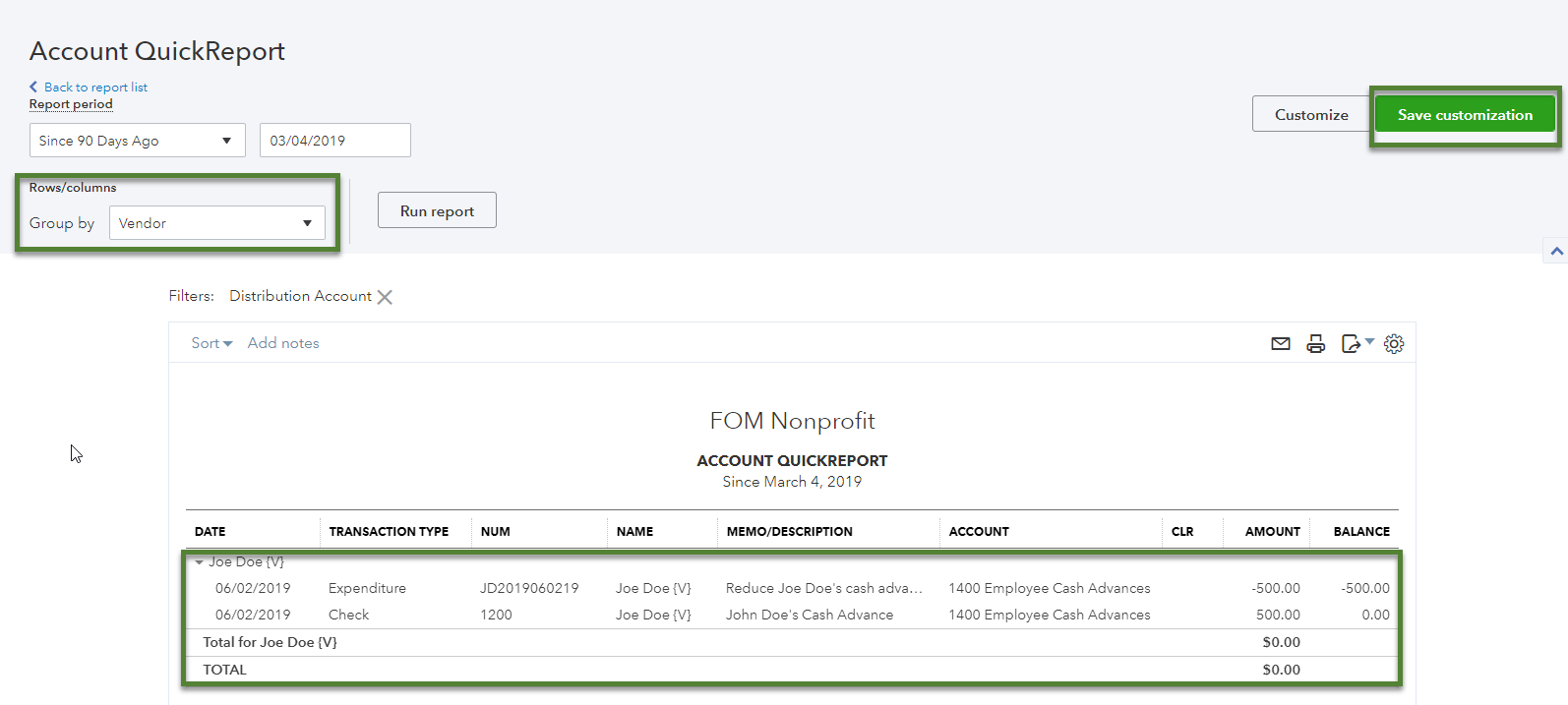This screenshot has height=705, width=1568.
Task: Click the NUM column header
Action: 496,532
